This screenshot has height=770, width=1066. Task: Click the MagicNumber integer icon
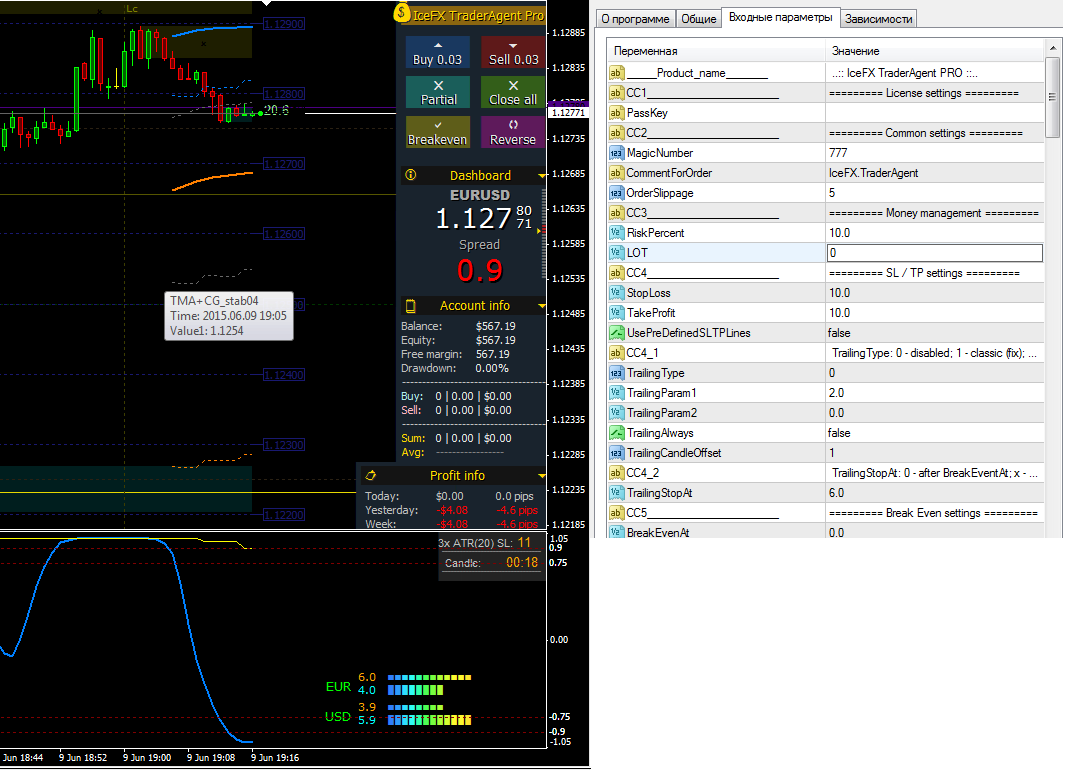click(x=616, y=153)
